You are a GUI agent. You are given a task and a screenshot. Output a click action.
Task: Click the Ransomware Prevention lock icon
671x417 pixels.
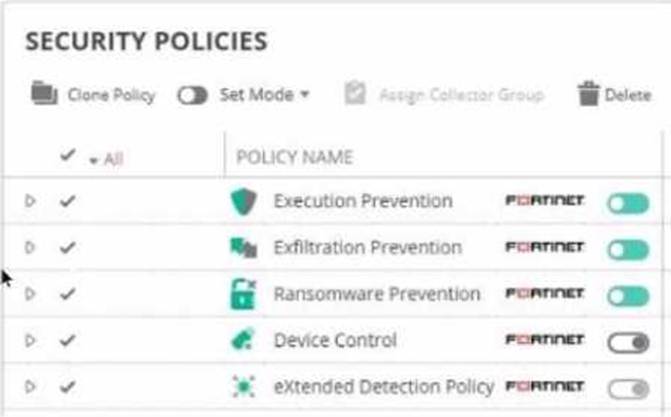click(243, 295)
